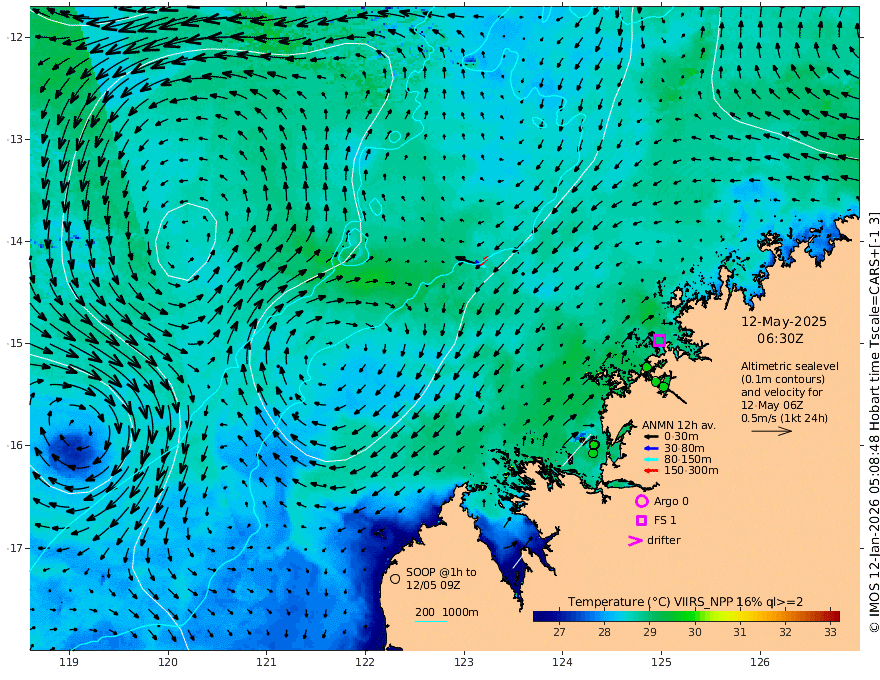The height and width of the screenshot is (680, 880).
Task: Click the -14 latitude axis label
Action: tap(15, 241)
